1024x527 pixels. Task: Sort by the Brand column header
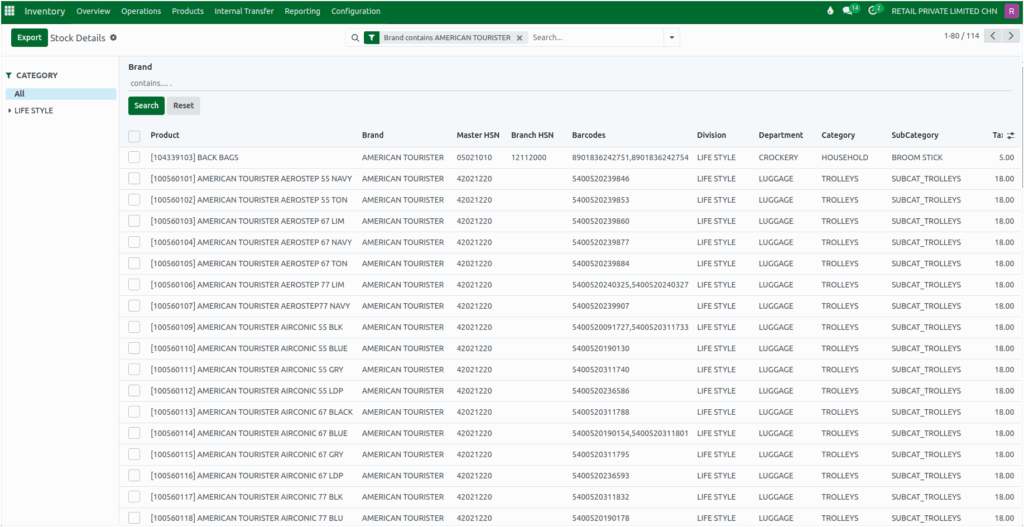tap(373, 135)
